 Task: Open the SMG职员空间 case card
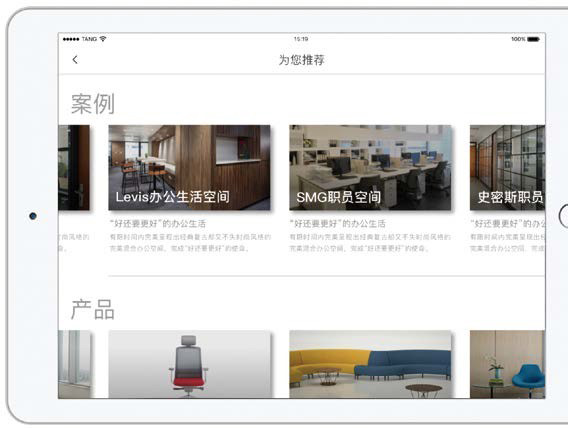pyautogui.click(x=370, y=168)
